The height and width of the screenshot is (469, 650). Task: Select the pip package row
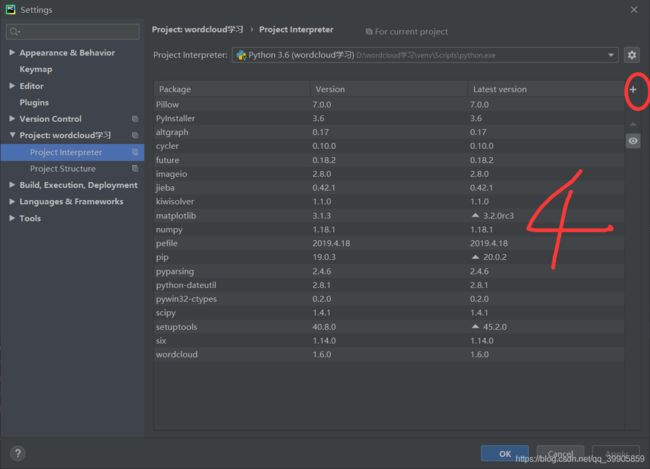(389, 257)
